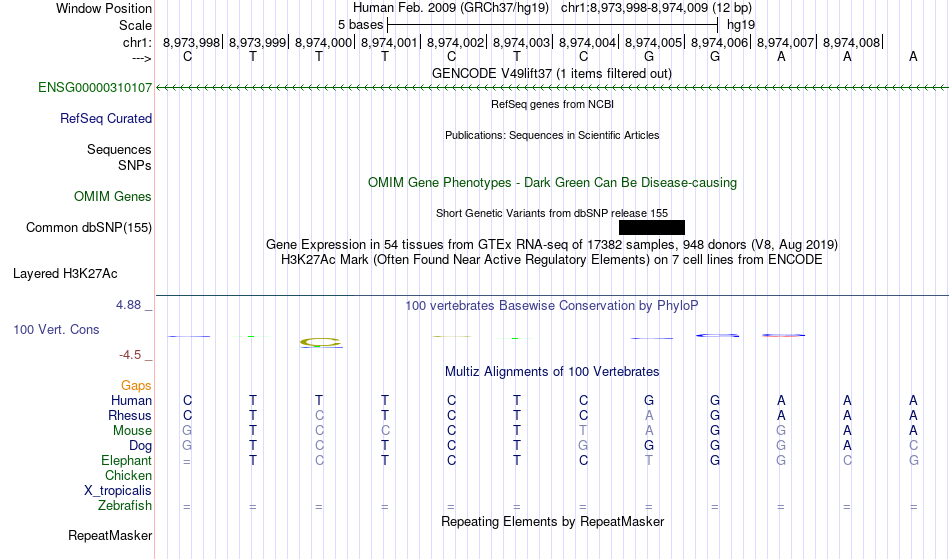950x559 pixels.
Task: Click Multiz Alignments of 100 Vertebrates title
Action: (x=552, y=372)
